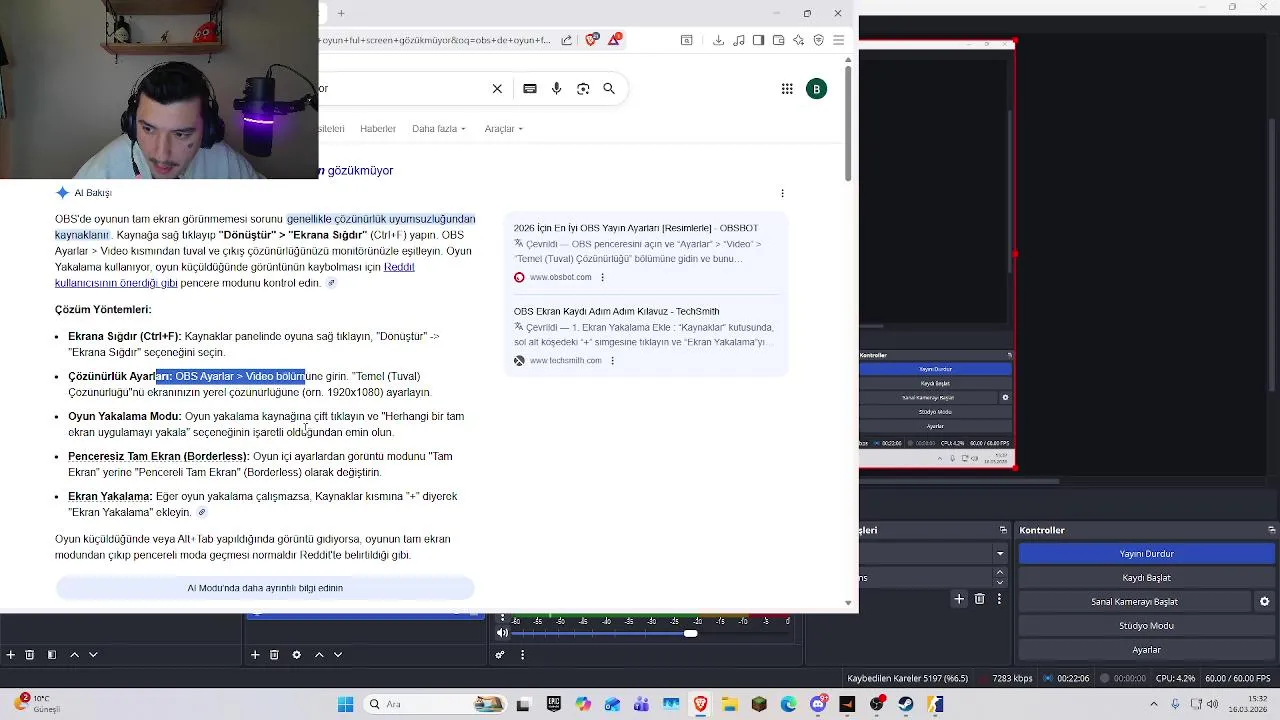
Task: Follow the Reddit kullanıcısının önerdiği gibi link
Action: pyautogui.click(x=235, y=275)
